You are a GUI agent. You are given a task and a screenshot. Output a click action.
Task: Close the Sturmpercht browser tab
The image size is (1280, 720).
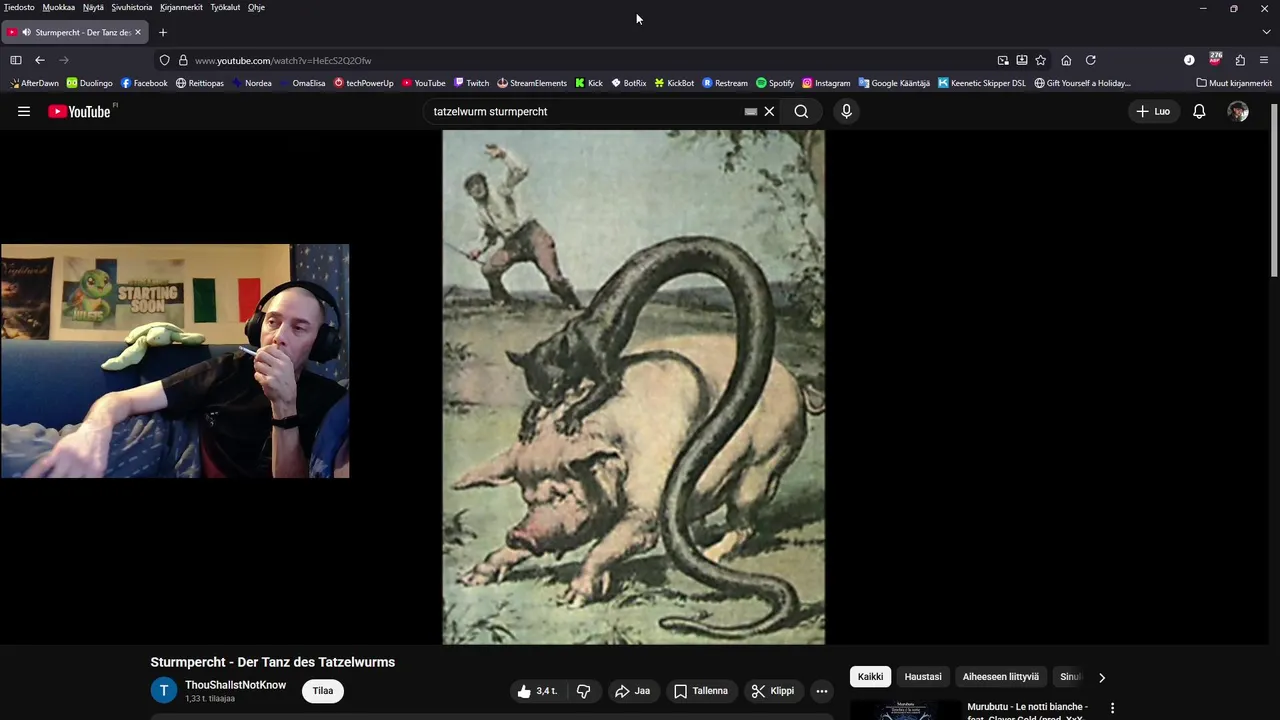pos(138,32)
